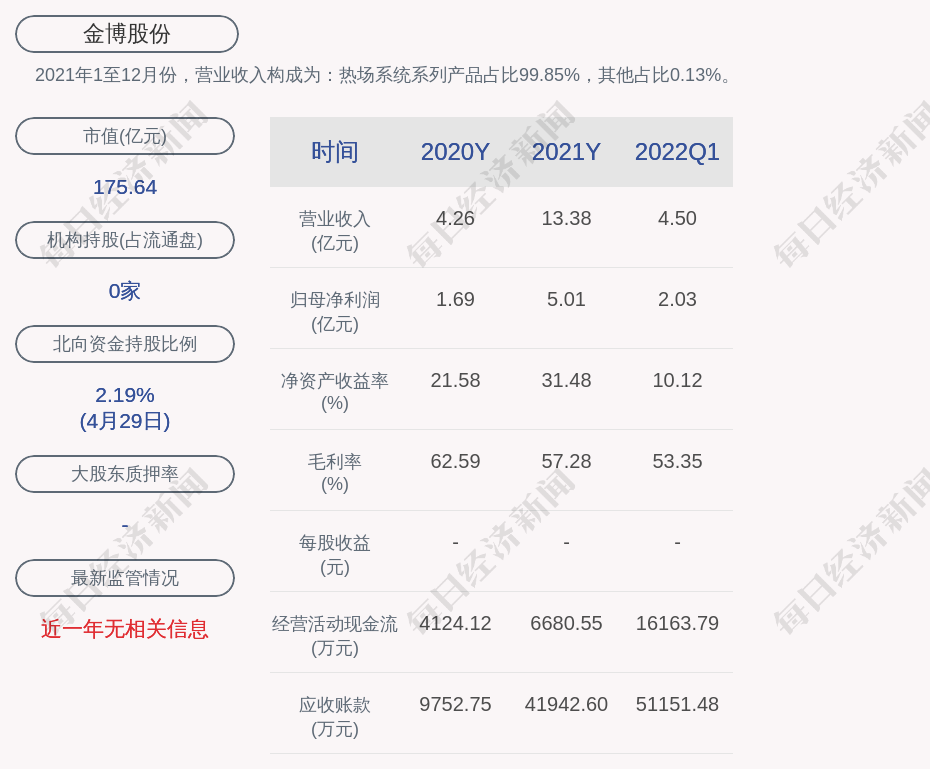
Task: Select the 2022Q1 column header
Action: (677, 152)
